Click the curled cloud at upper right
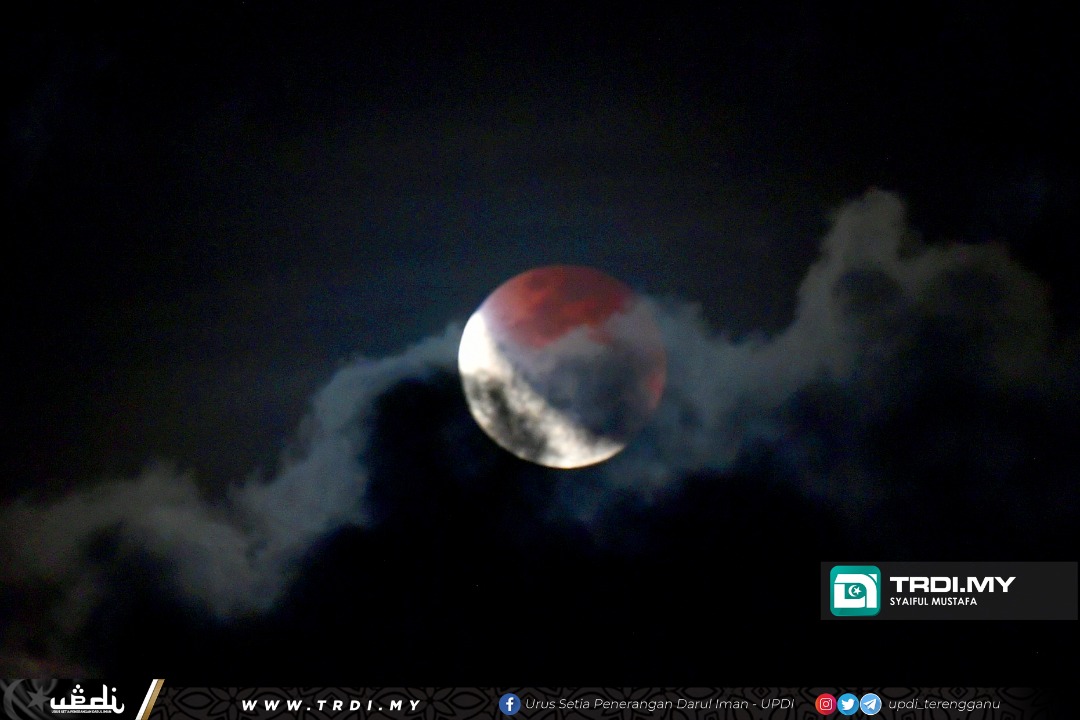This screenshot has width=1080, height=720. point(870,250)
